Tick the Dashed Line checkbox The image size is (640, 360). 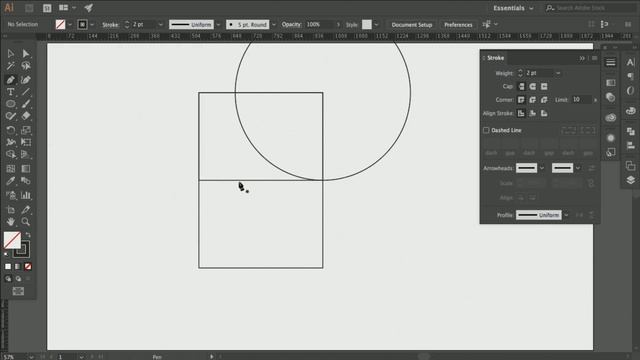(486, 130)
